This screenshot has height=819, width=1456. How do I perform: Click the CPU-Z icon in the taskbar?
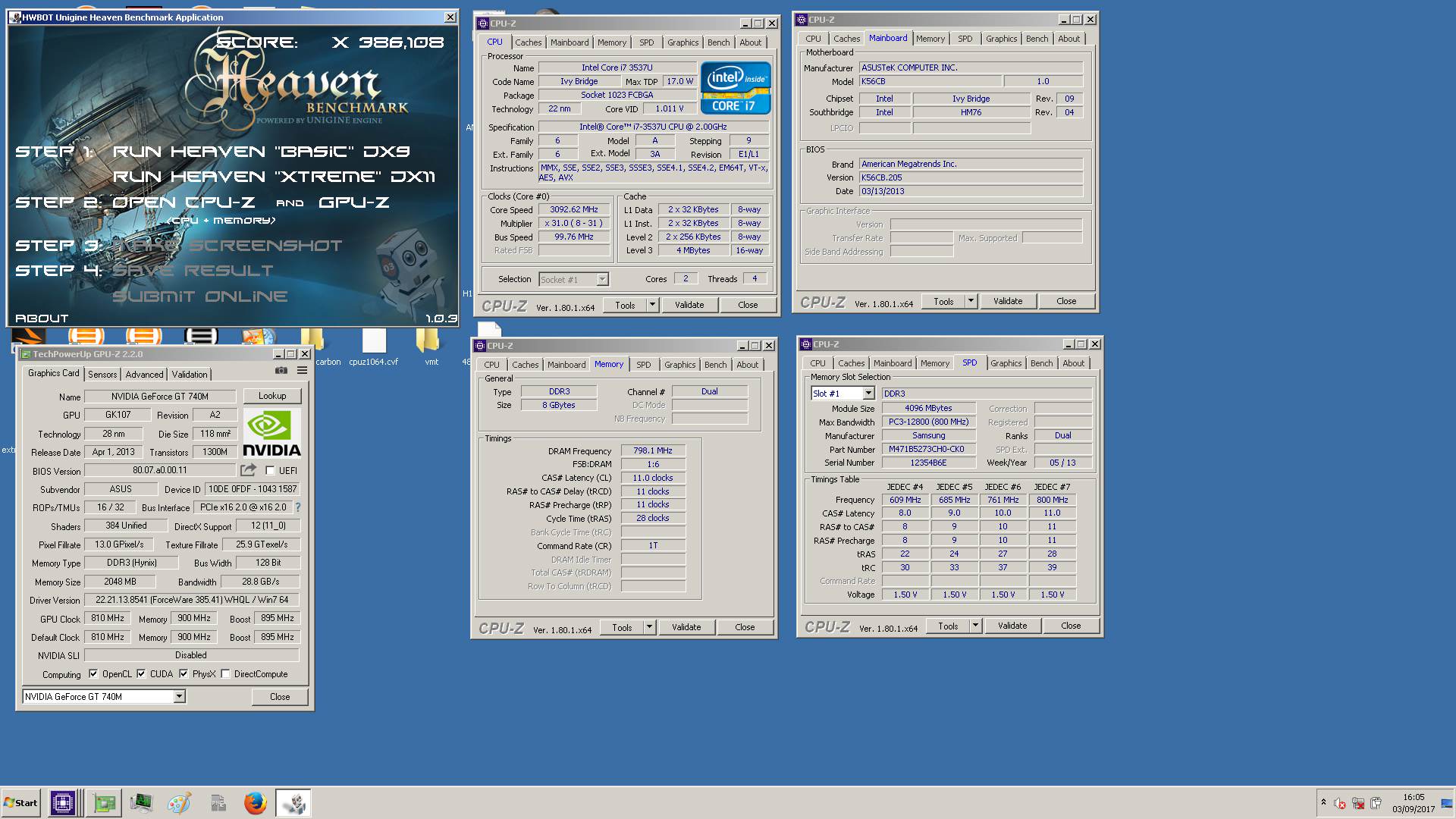[x=62, y=803]
